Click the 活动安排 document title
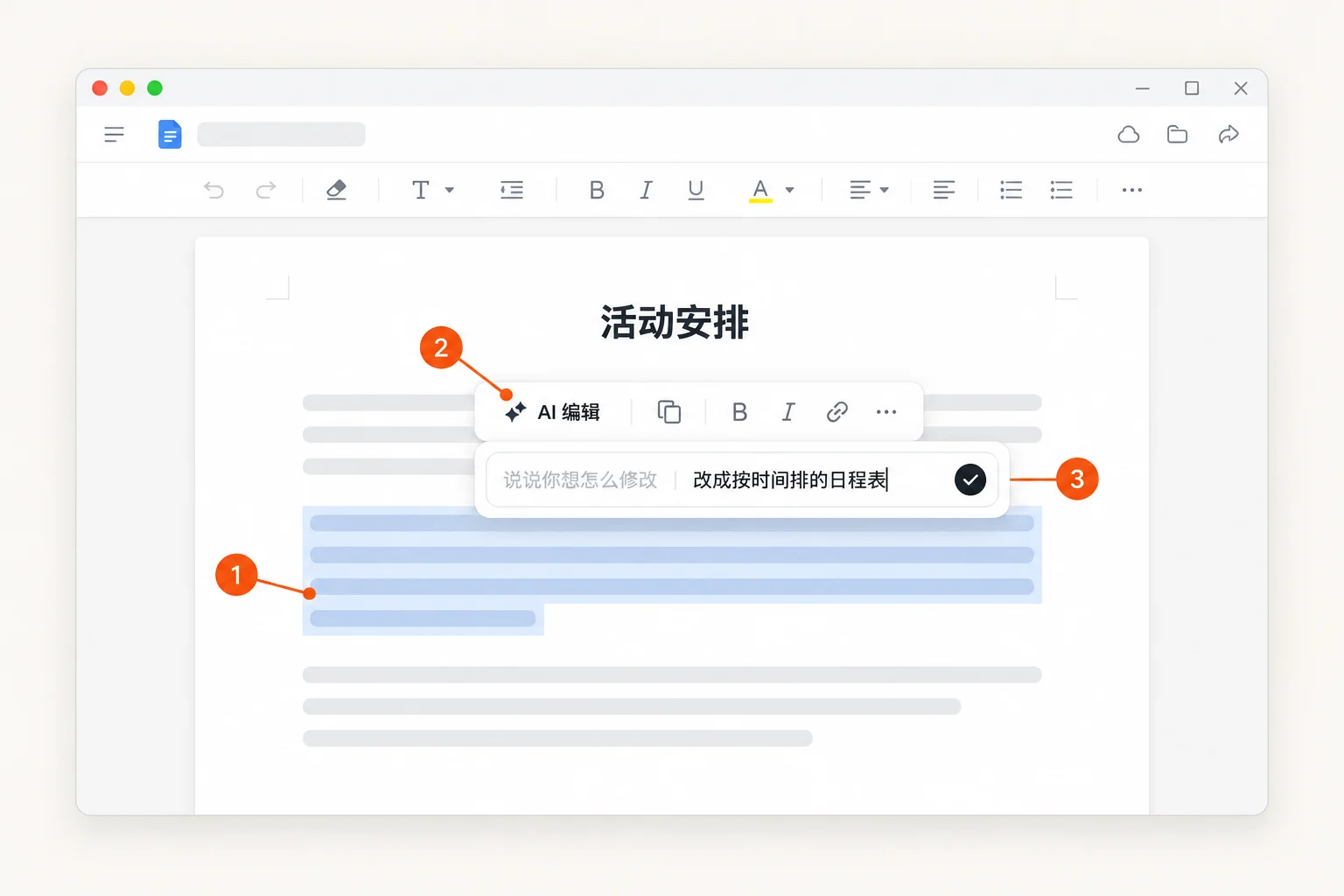 [x=675, y=322]
